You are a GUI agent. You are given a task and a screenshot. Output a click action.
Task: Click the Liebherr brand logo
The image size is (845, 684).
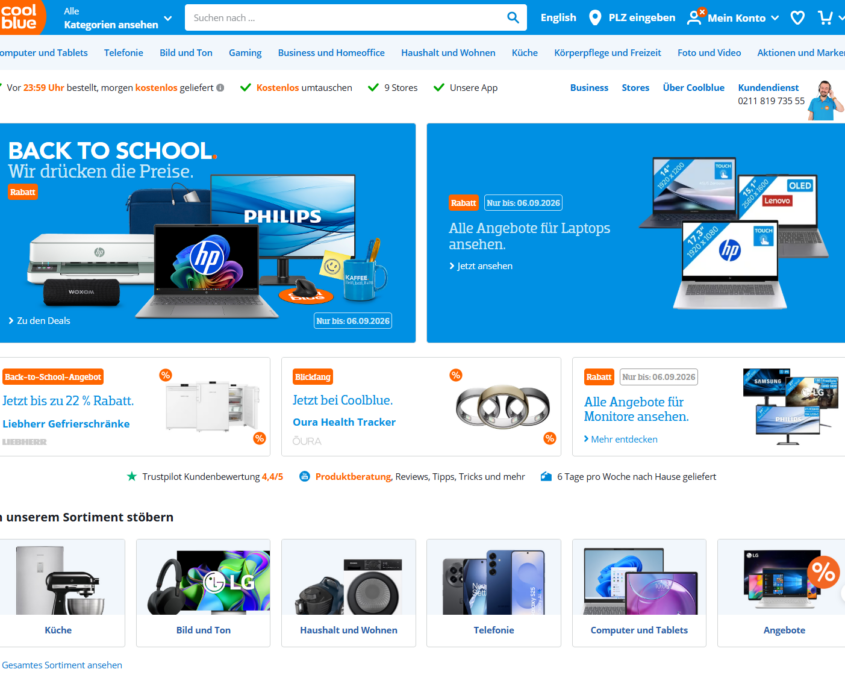click(x=24, y=442)
